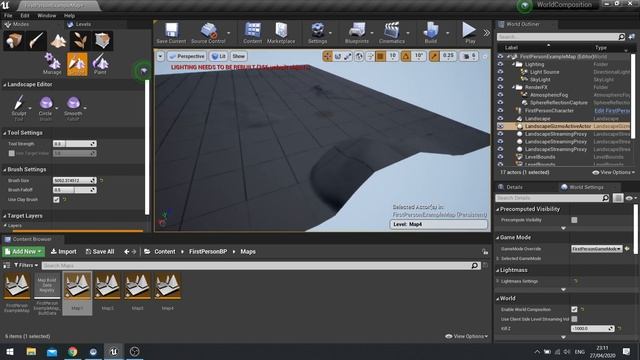The width and height of the screenshot is (640, 360).
Task: Open Source Control toolbar button
Action: coord(208,33)
